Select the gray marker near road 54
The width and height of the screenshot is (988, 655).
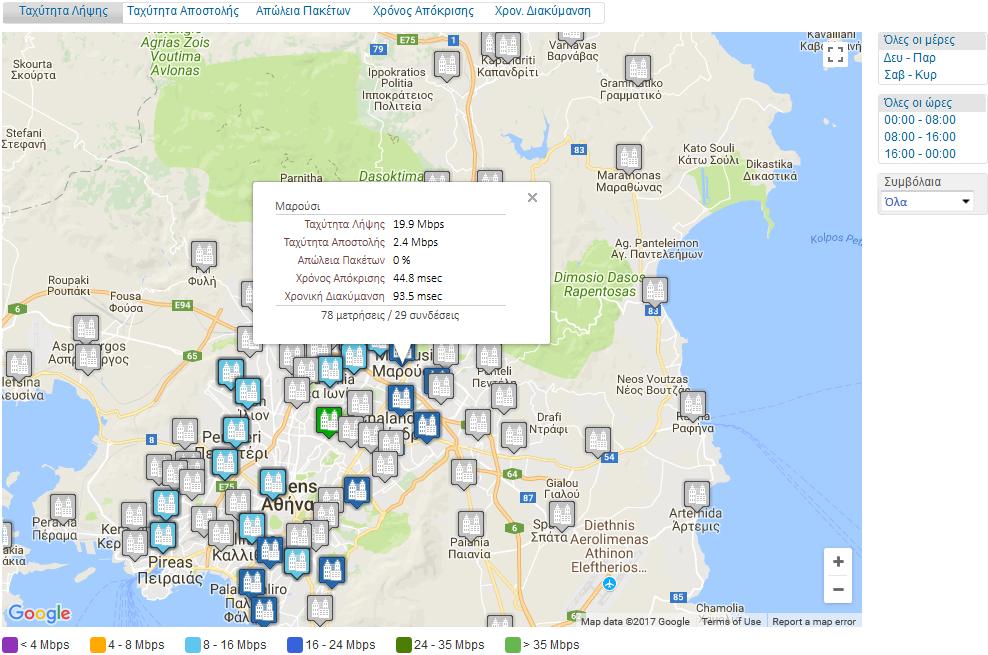coord(598,441)
